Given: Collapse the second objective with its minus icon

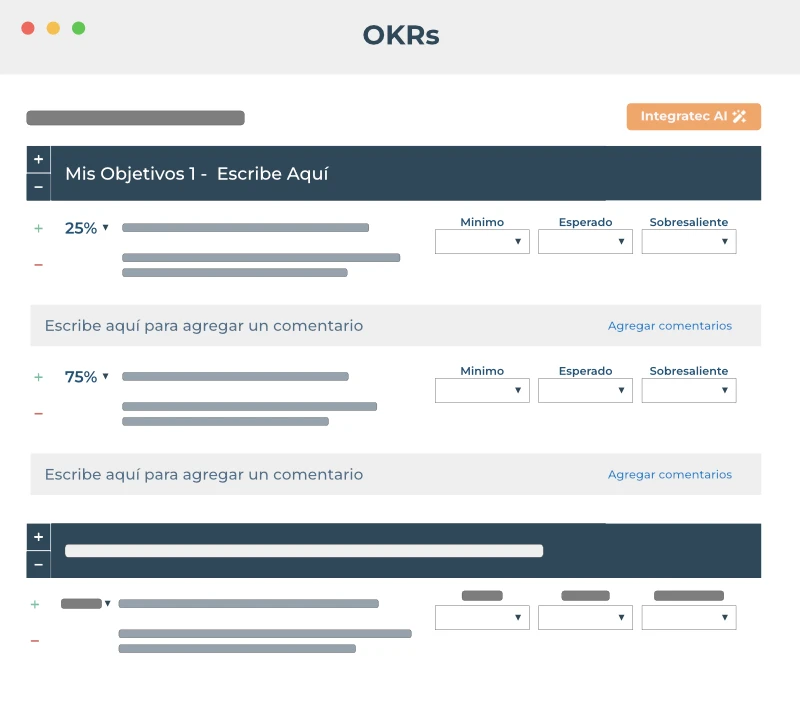Looking at the screenshot, I should click(x=38, y=564).
